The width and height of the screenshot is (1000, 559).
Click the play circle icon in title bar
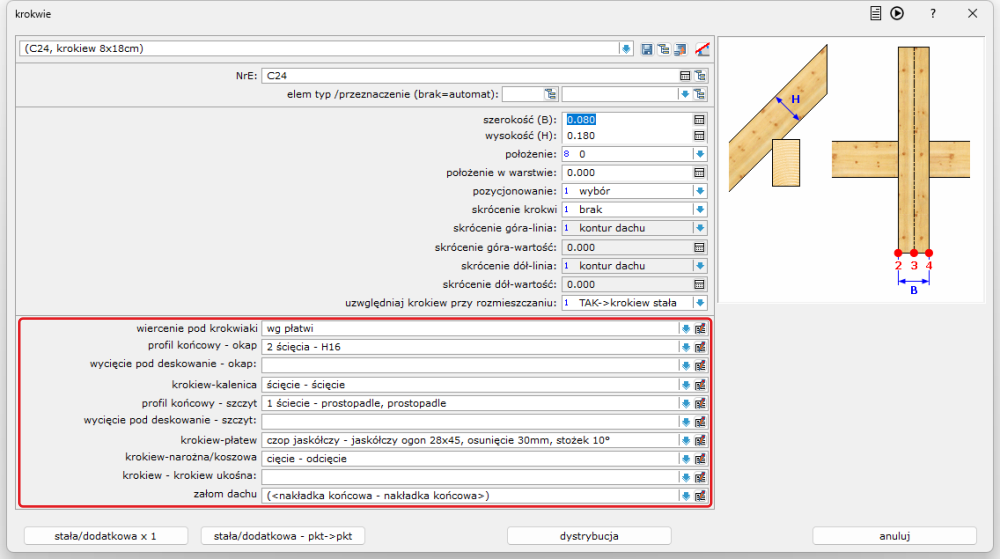point(897,14)
